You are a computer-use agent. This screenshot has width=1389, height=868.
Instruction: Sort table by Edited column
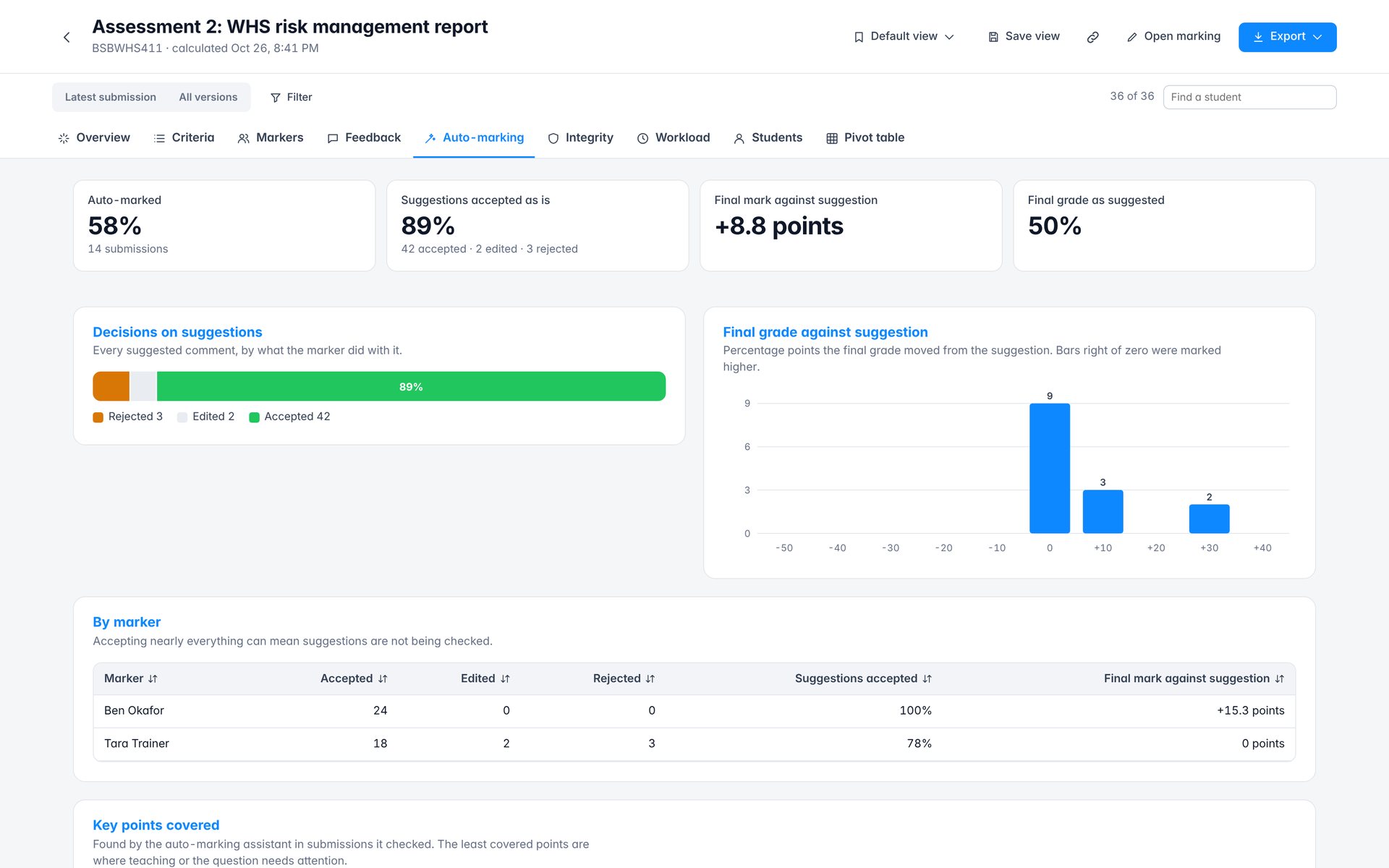click(x=485, y=678)
